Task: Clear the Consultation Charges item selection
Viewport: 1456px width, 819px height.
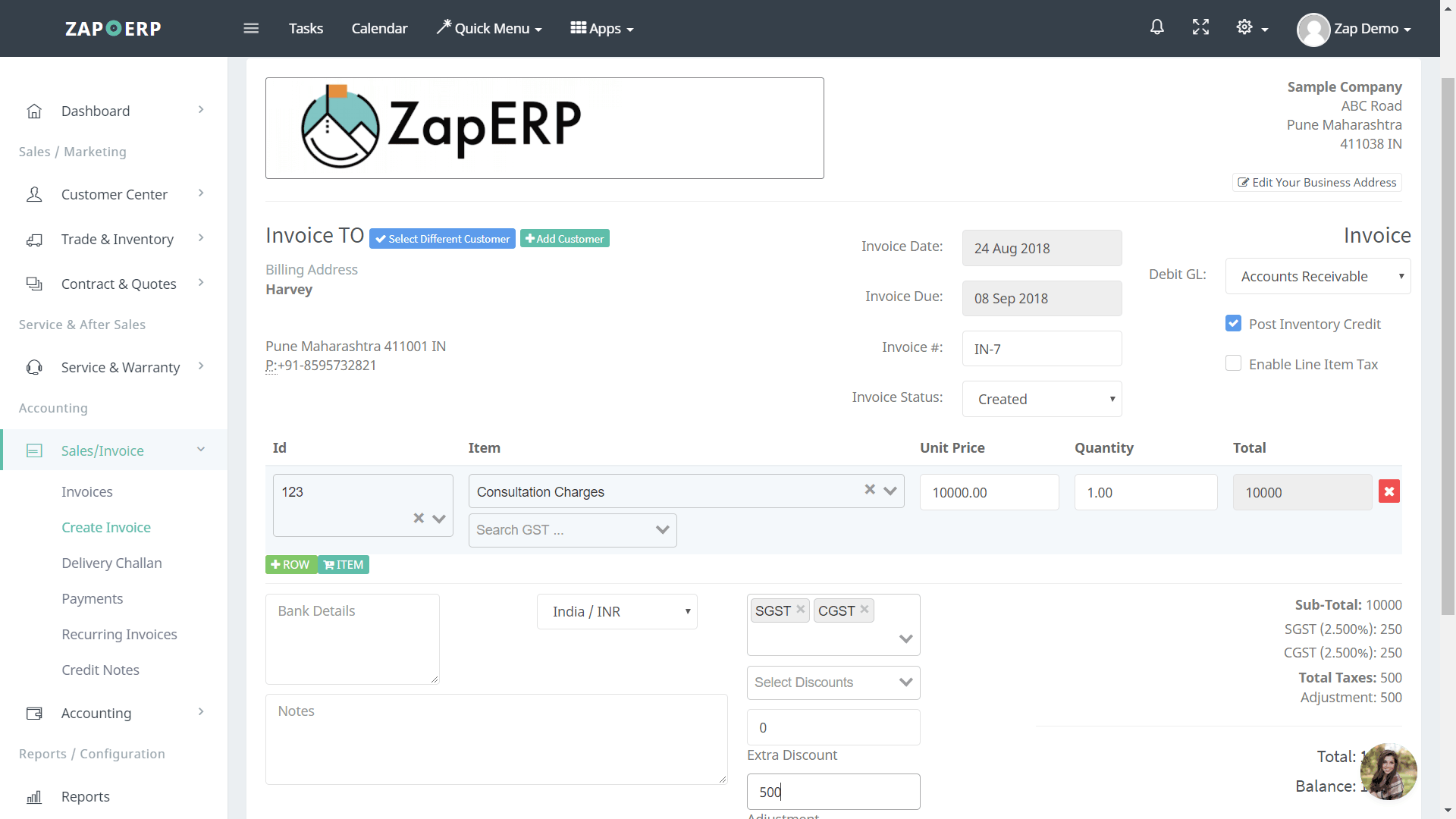Action: point(870,490)
